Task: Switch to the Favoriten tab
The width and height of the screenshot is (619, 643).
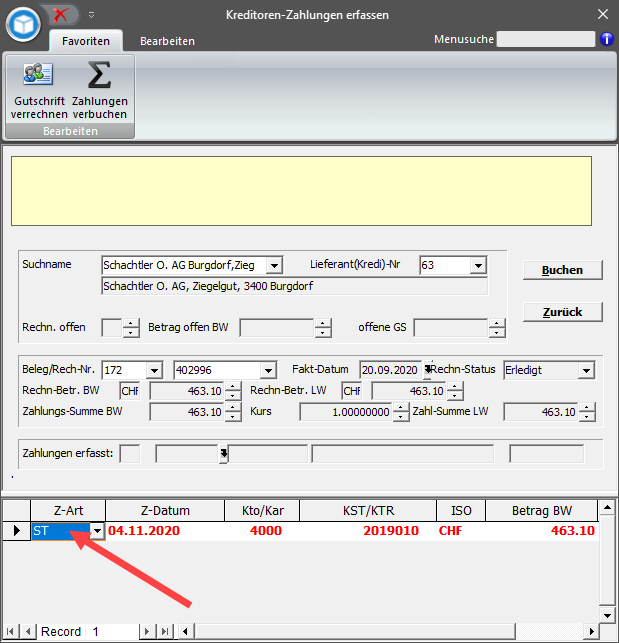Action: (86, 41)
